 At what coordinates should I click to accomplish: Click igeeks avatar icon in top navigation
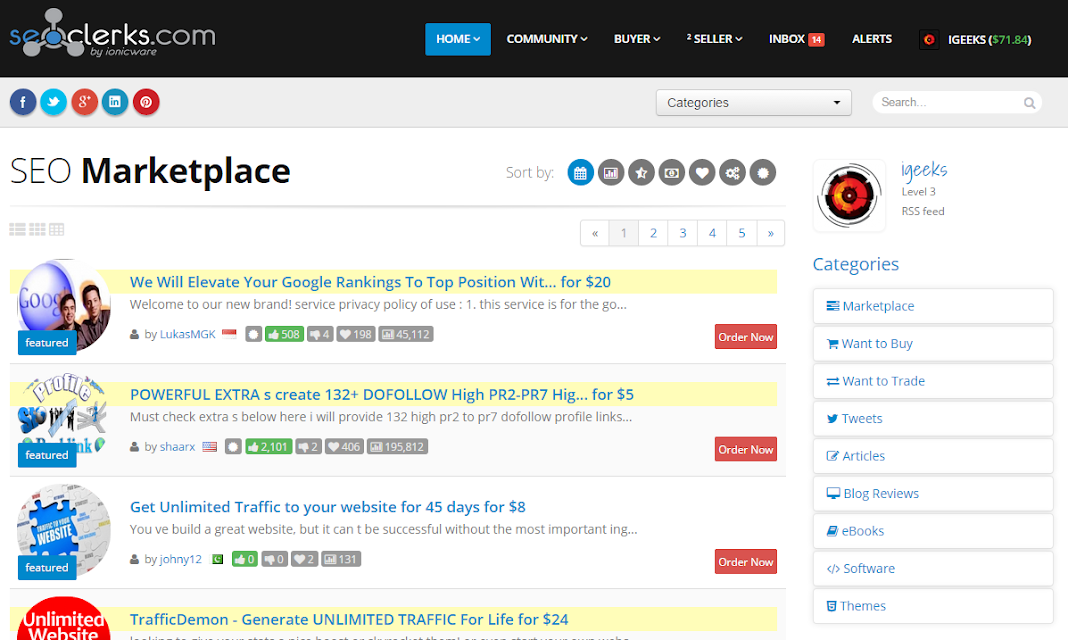click(929, 39)
